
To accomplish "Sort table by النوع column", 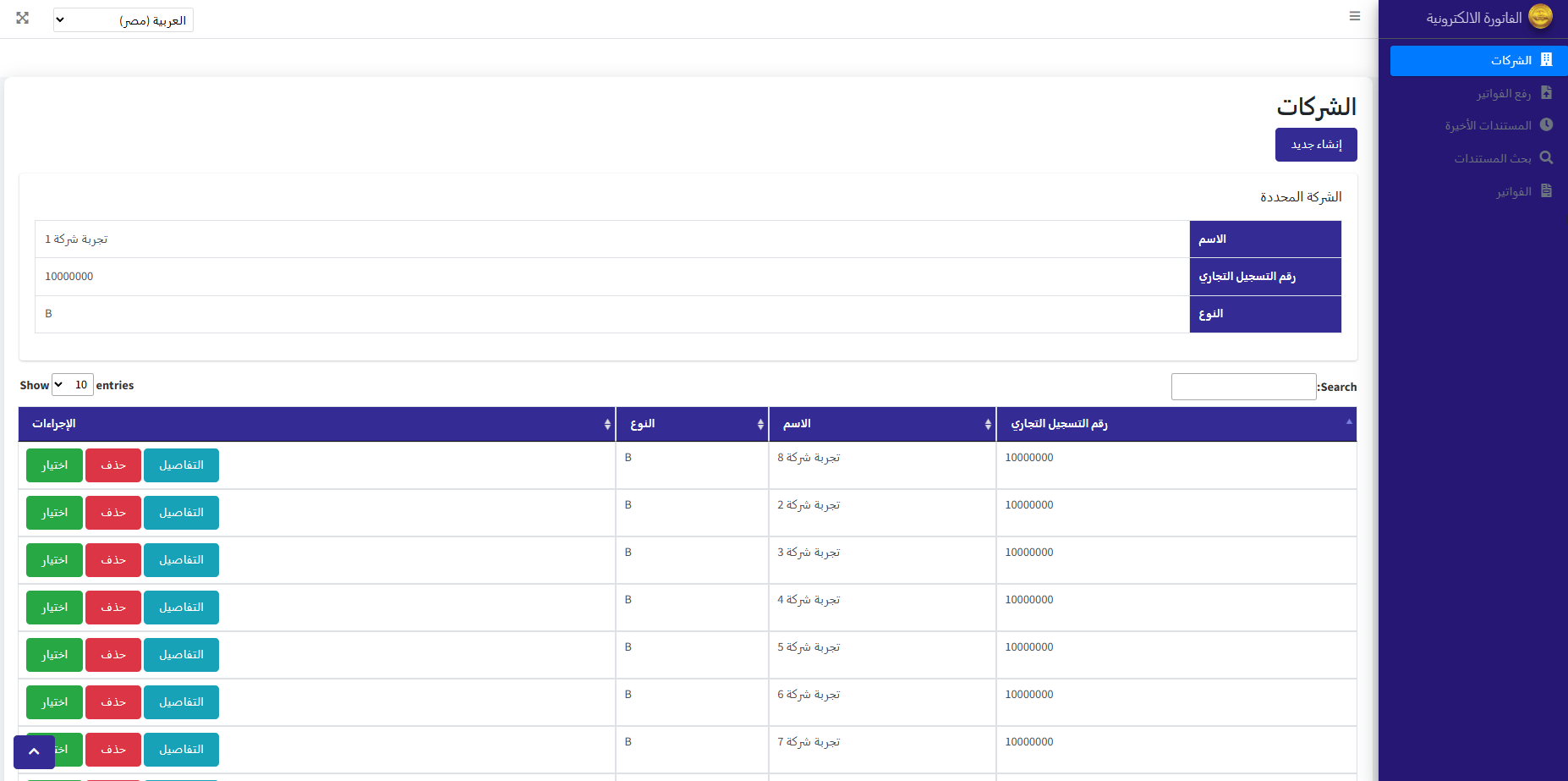I will pos(692,424).
